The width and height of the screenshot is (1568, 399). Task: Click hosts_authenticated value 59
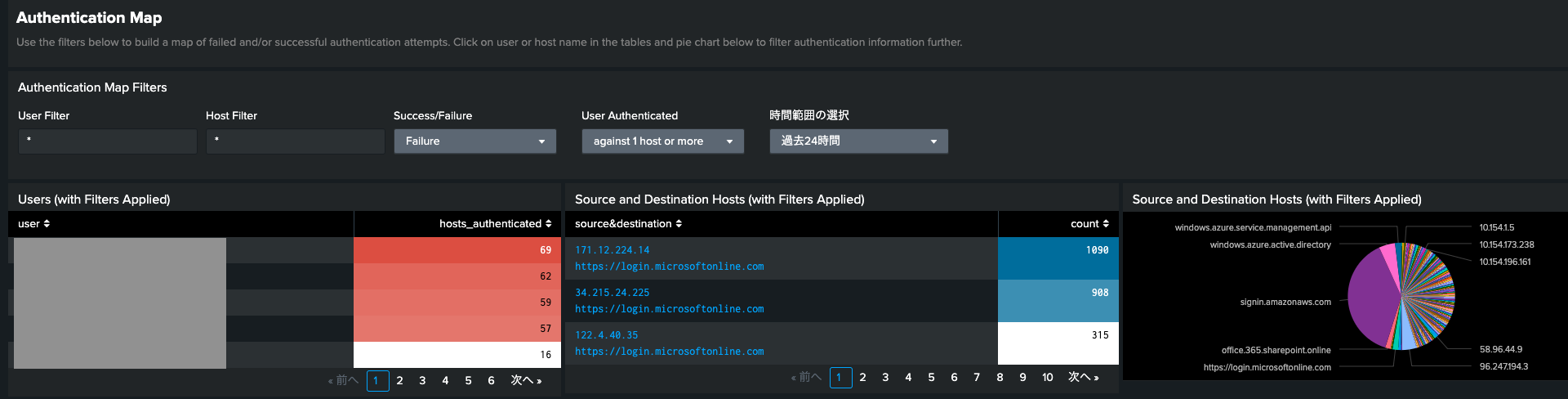pos(457,303)
